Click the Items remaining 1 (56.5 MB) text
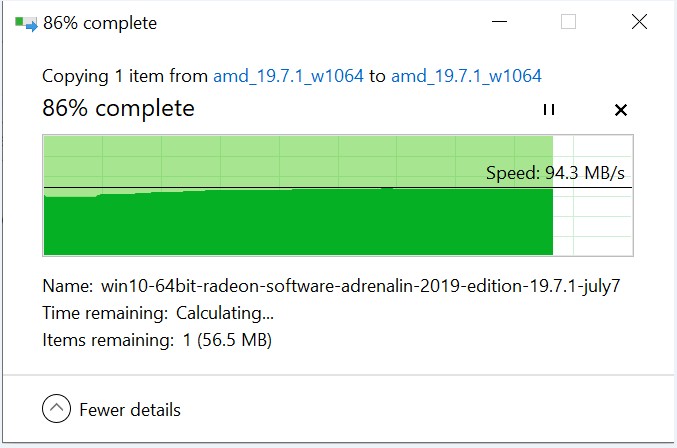This screenshot has width=677, height=448. [157, 340]
